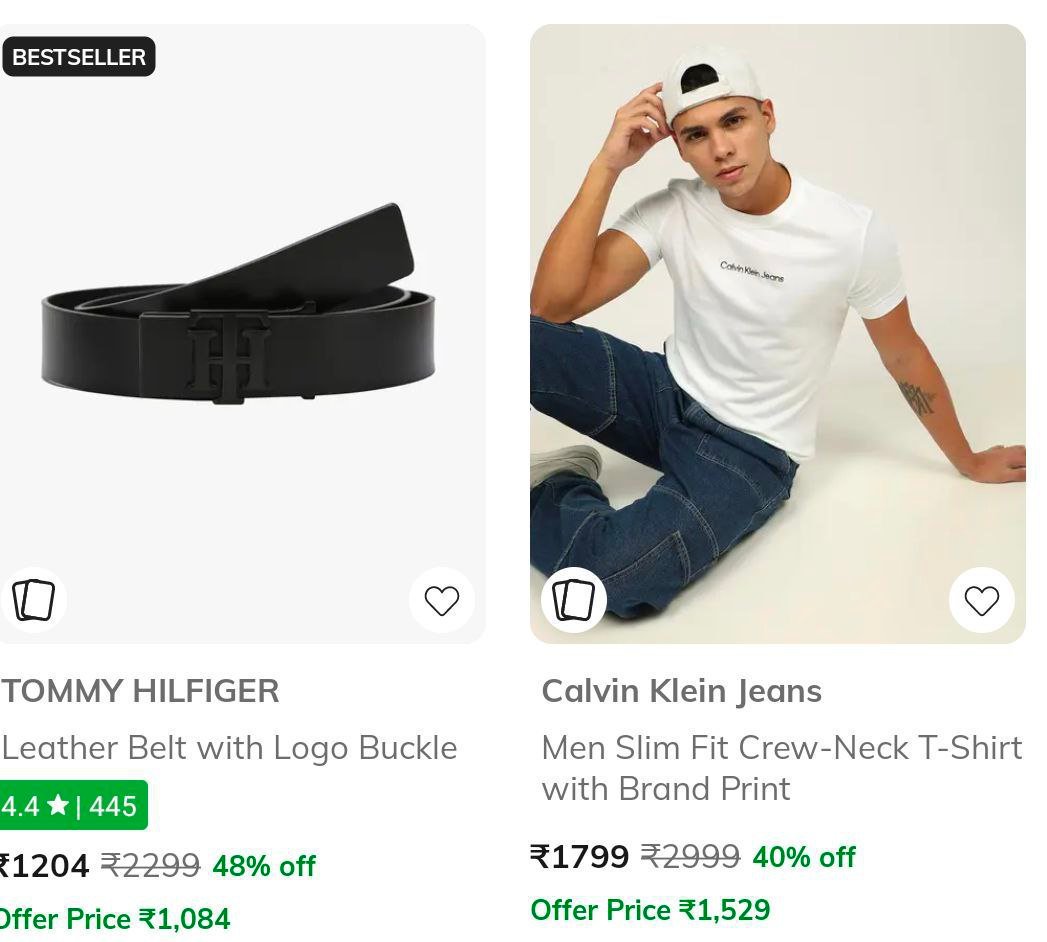Screen dimensions: 1047x942
Task: Click the Offer Price ₹1,529 text
Action: 650,910
